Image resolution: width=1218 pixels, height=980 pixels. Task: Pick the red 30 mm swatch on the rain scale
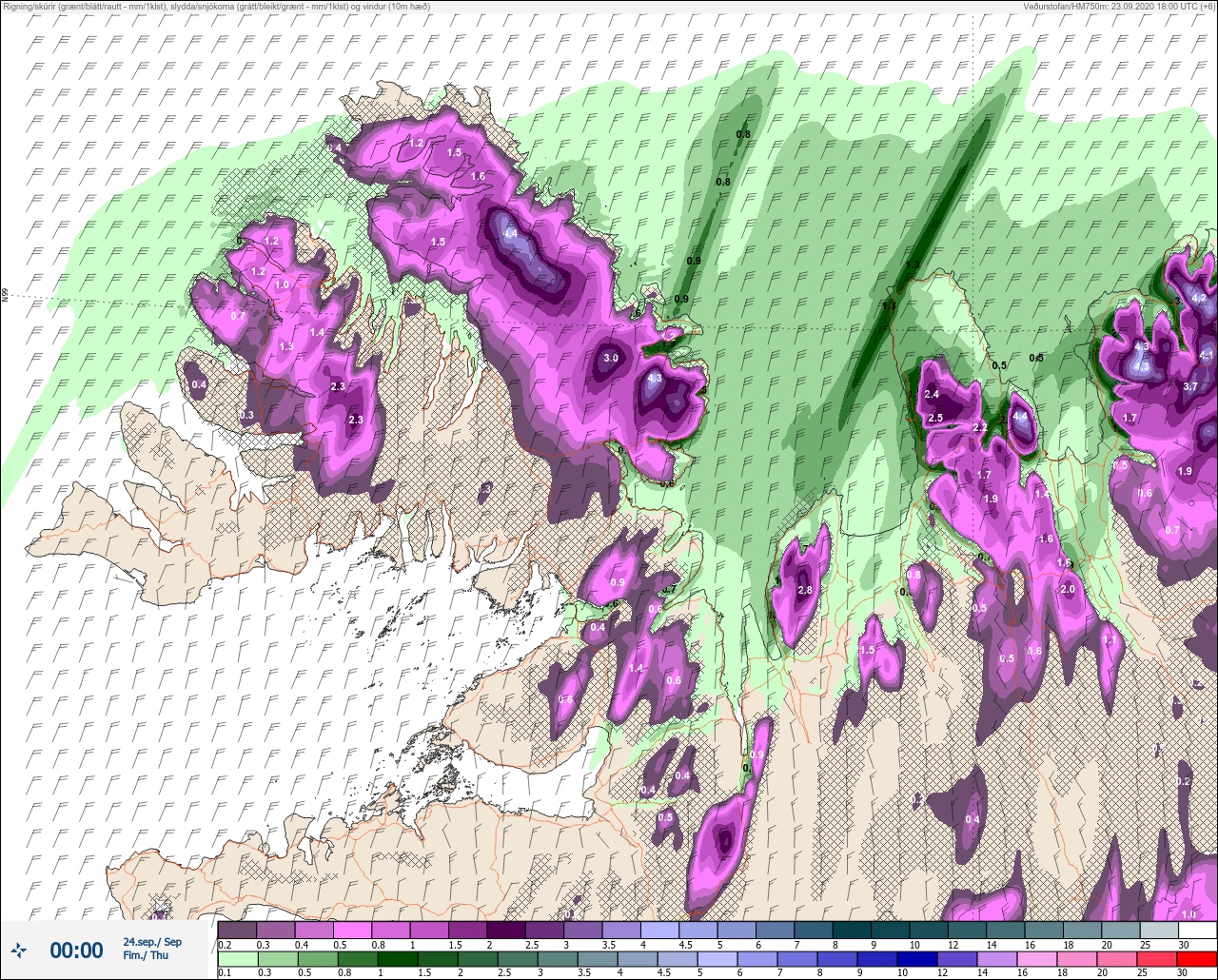1197,959
